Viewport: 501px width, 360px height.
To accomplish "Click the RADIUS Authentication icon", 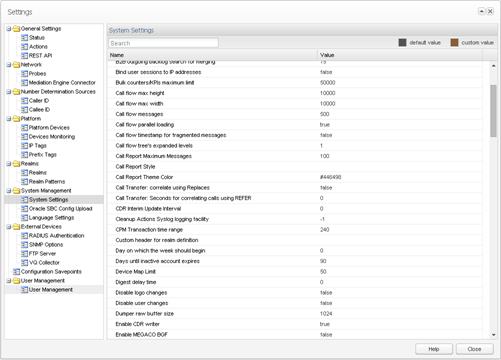I will tap(24, 236).
